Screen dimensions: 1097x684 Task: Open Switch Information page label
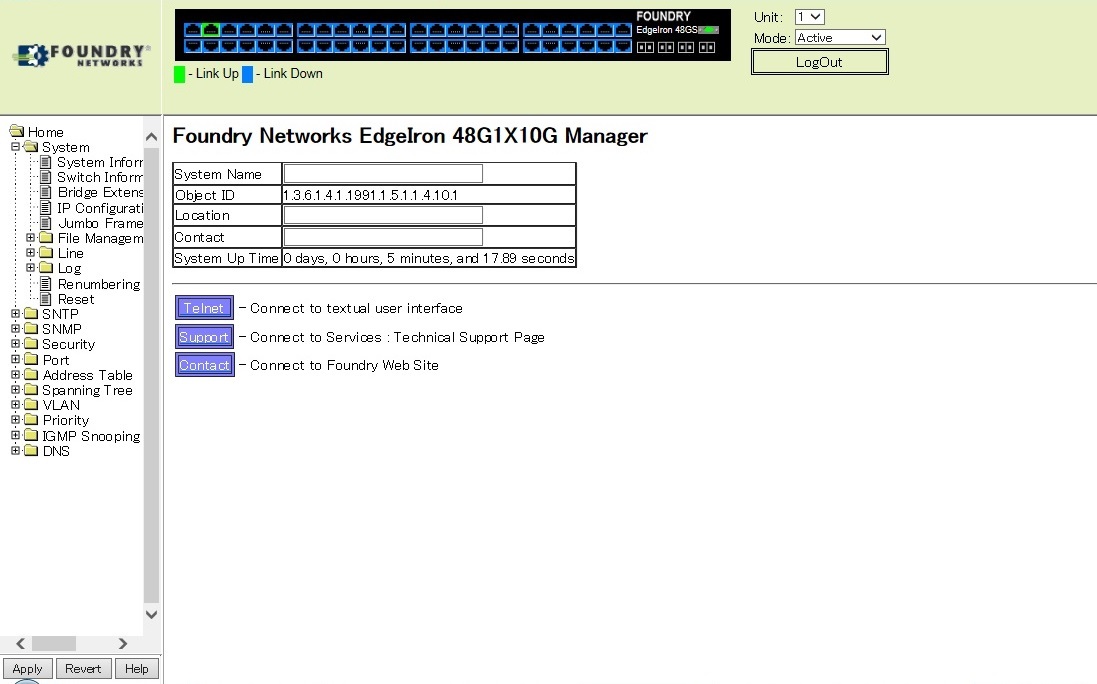100,178
